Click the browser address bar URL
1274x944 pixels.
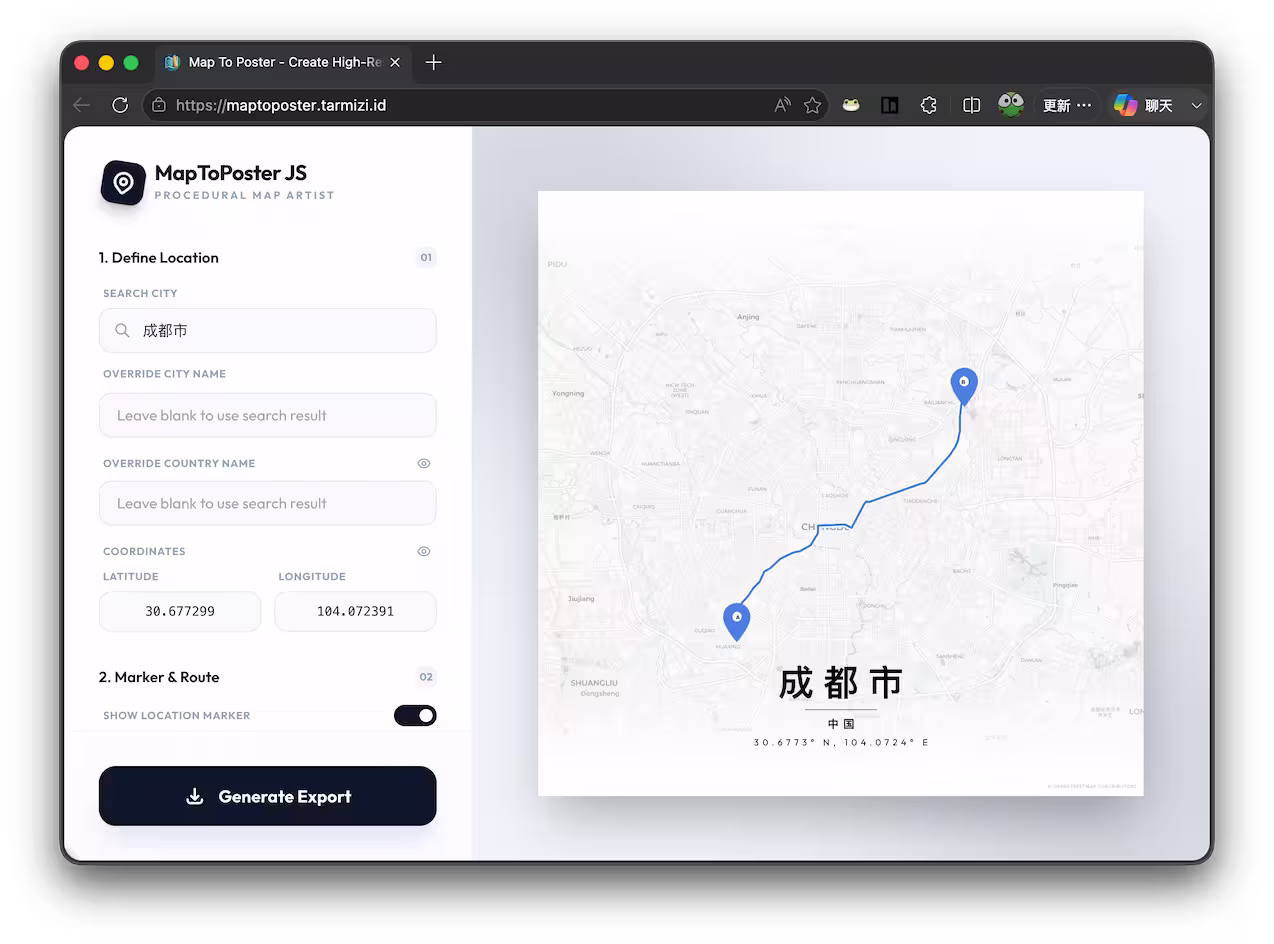pyautogui.click(x=281, y=105)
